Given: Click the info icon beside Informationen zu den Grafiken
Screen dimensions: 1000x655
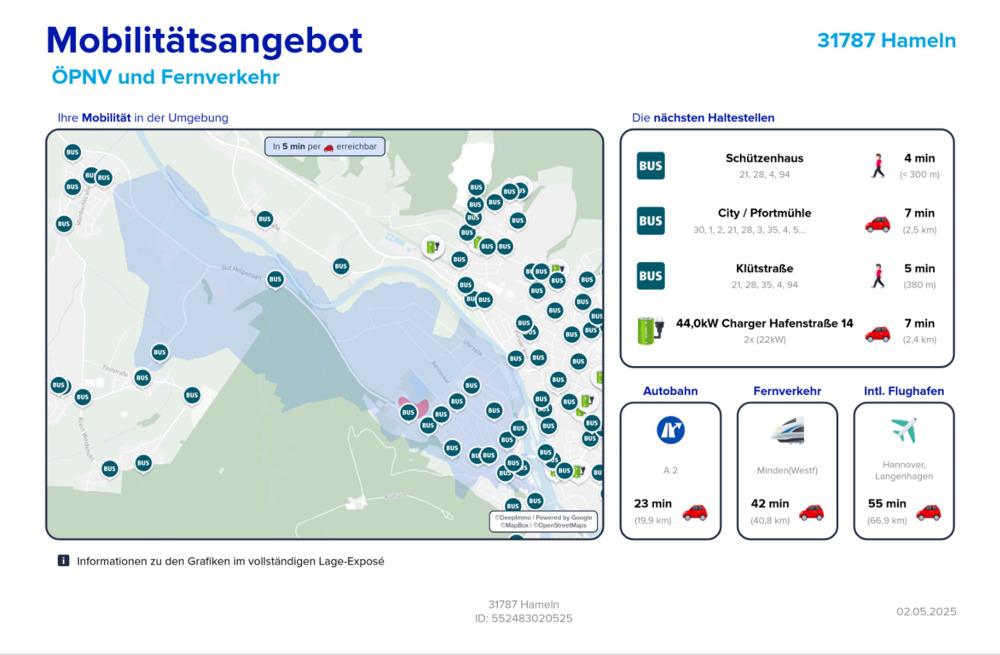Looking at the screenshot, I should click(64, 561).
